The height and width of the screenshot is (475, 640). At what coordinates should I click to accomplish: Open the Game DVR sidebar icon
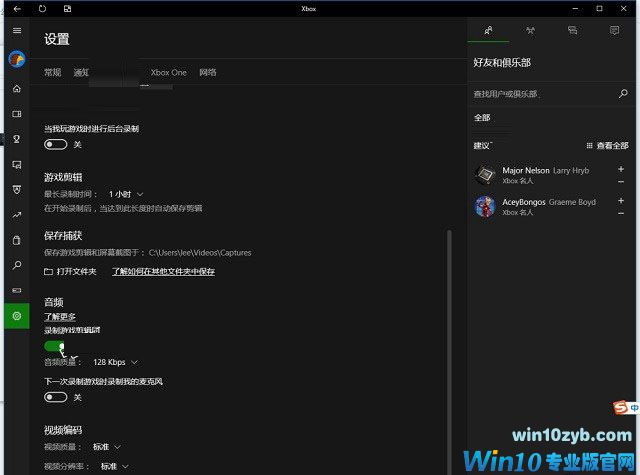17,164
